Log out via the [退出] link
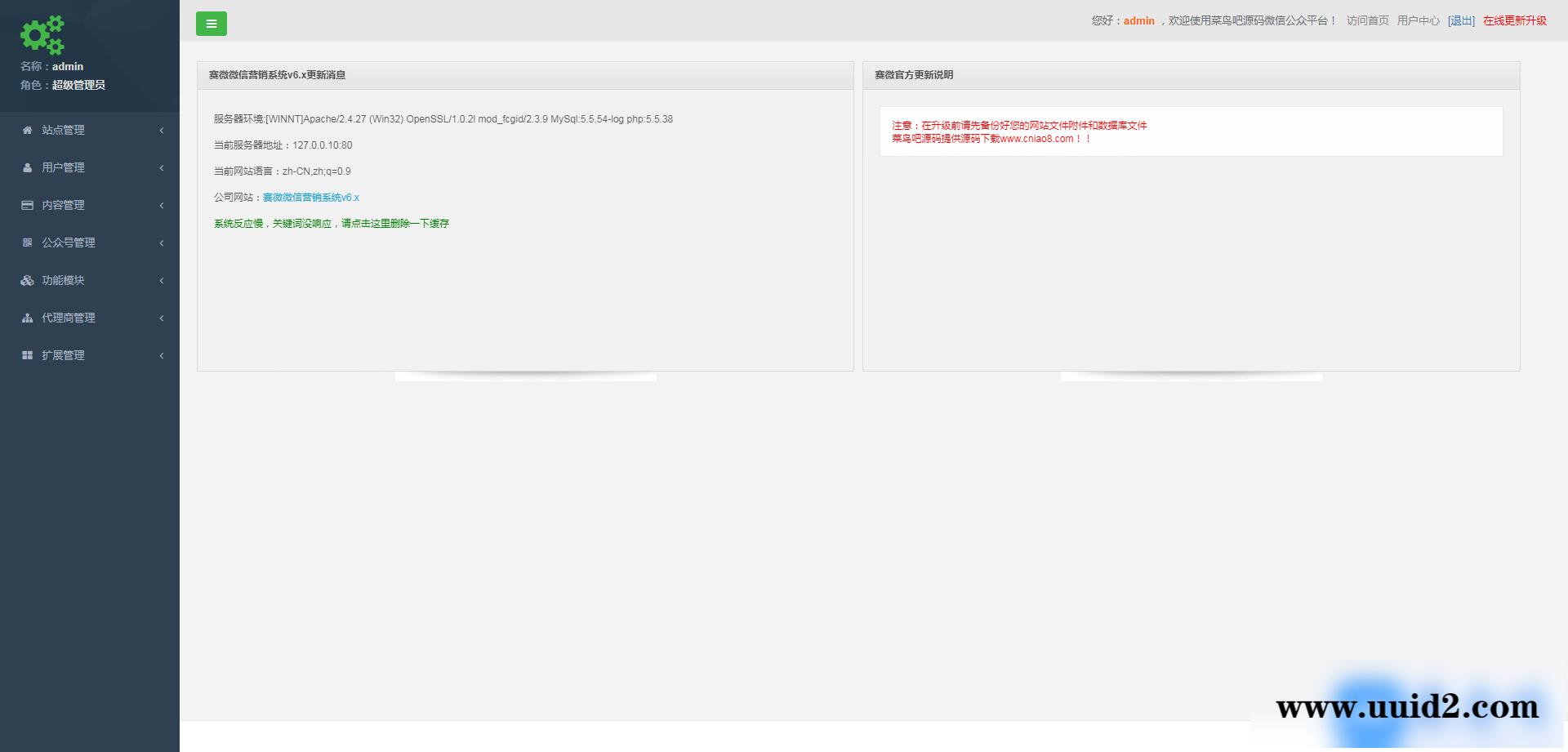The image size is (1568, 752). [x=1461, y=20]
